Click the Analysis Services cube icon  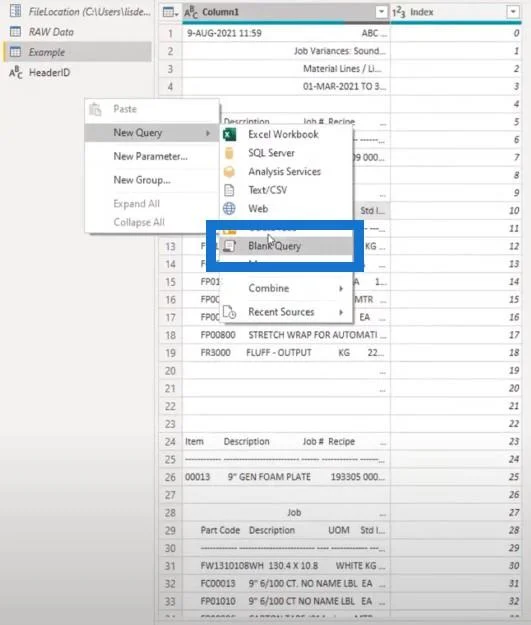click(x=229, y=172)
